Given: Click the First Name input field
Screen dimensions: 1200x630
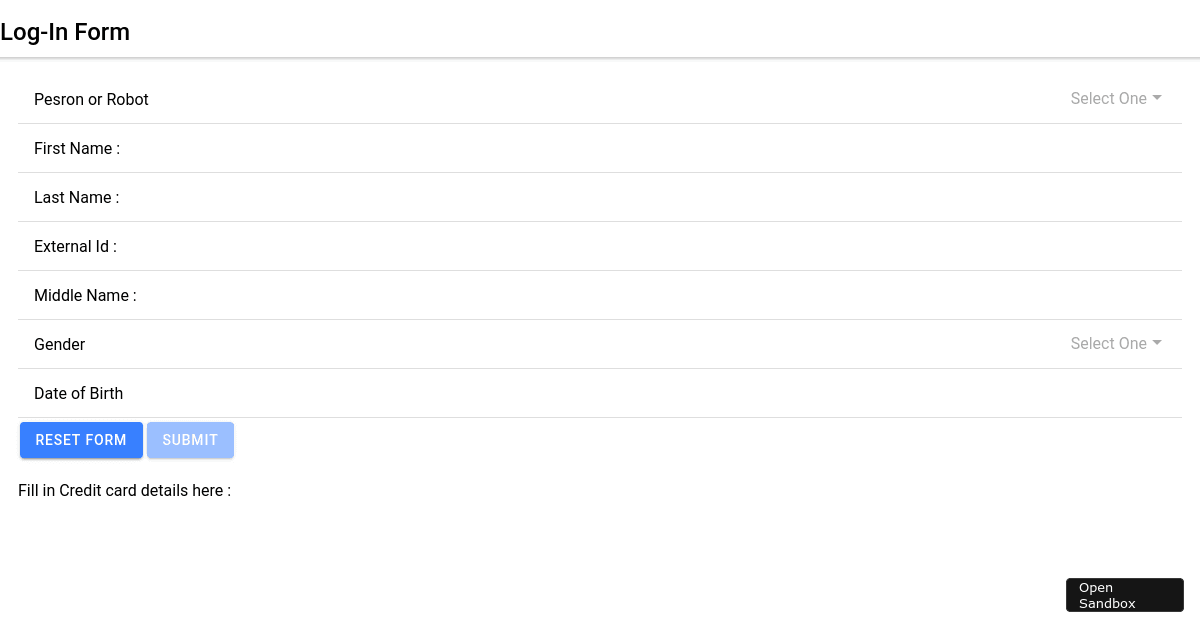Looking at the screenshot, I should click(x=600, y=148).
